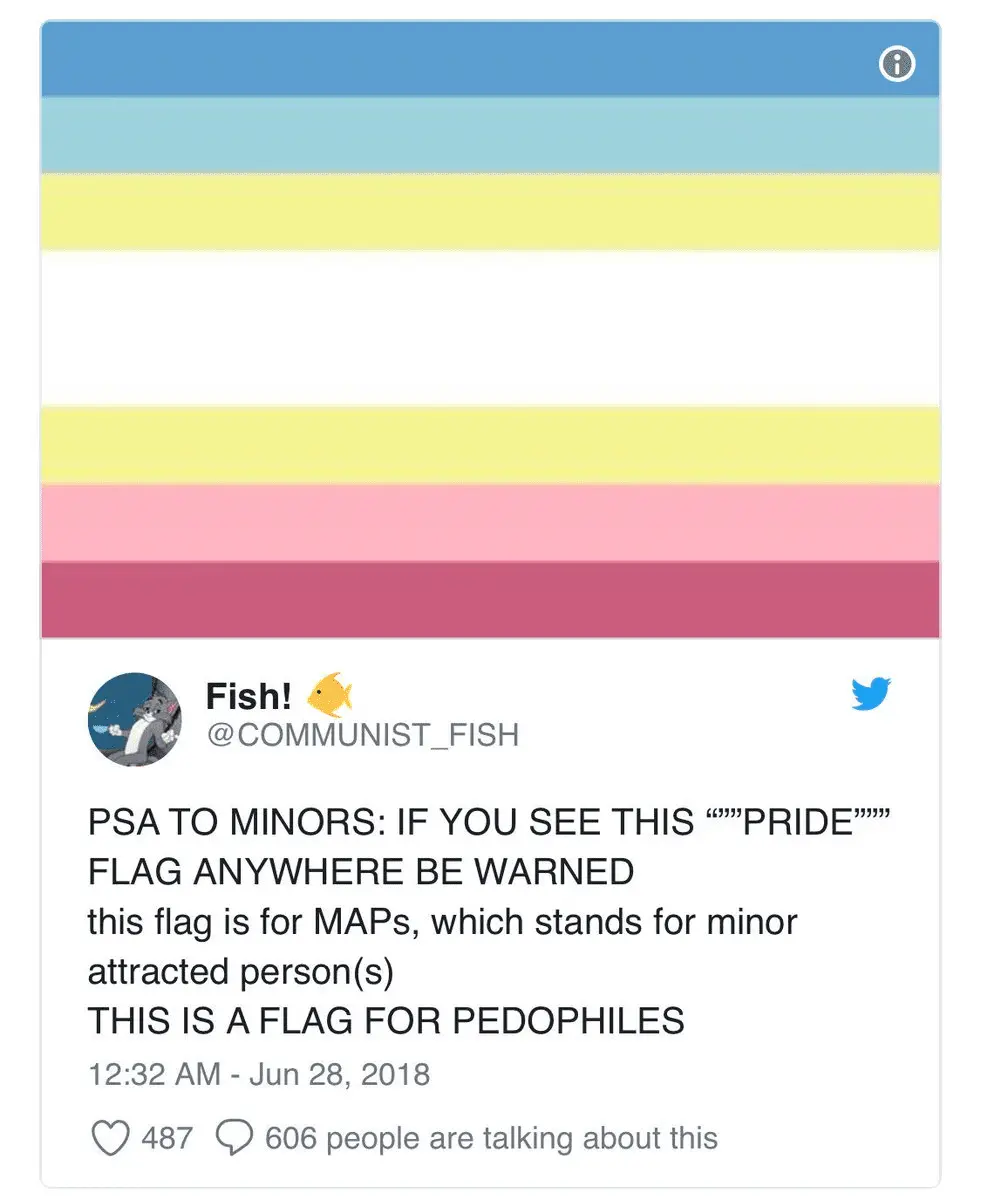981x1200 pixels.
Task: Open "606 people are talking about this"
Action: point(491,1138)
